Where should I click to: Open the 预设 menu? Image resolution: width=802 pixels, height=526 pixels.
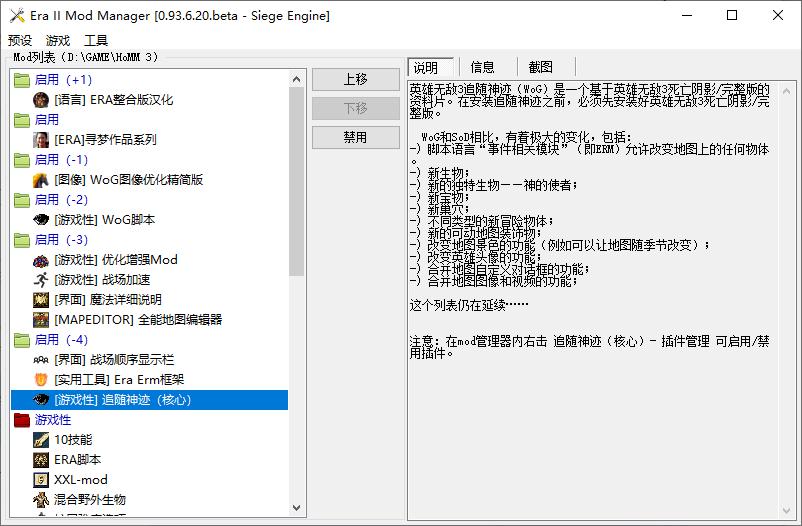[x=20, y=40]
